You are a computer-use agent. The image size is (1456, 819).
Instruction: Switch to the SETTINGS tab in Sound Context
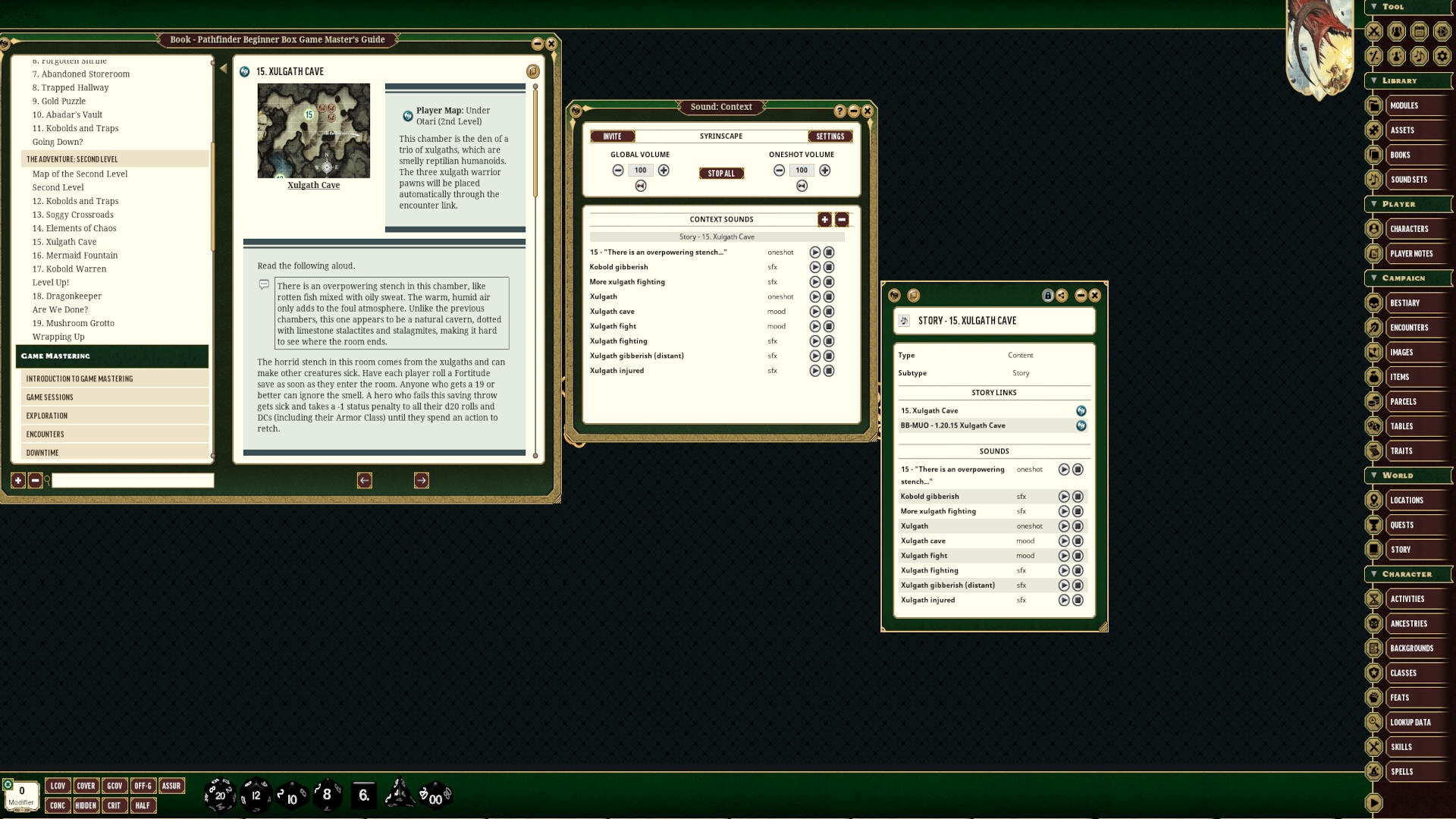click(x=830, y=136)
